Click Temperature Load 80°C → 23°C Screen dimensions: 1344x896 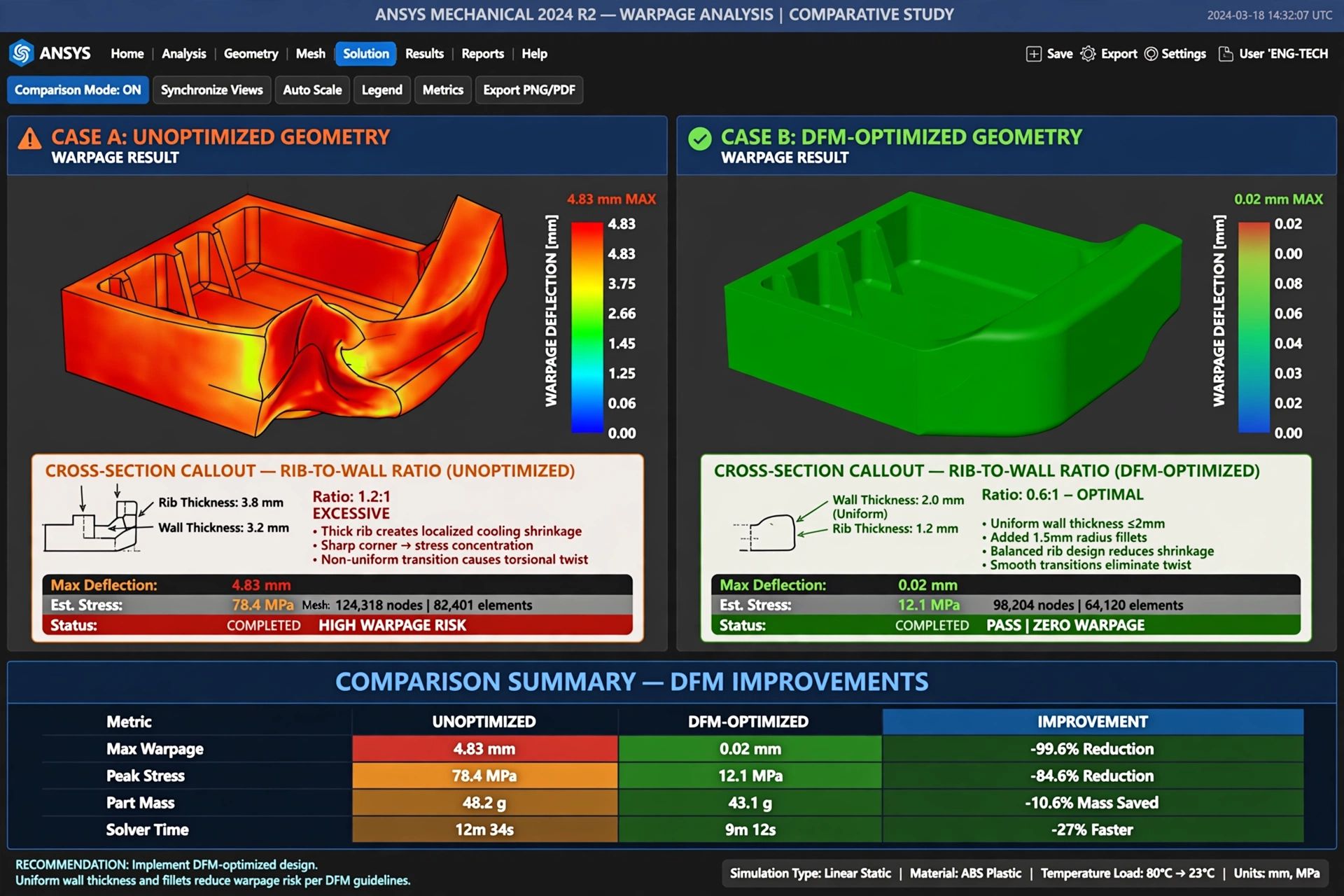click(x=1127, y=873)
